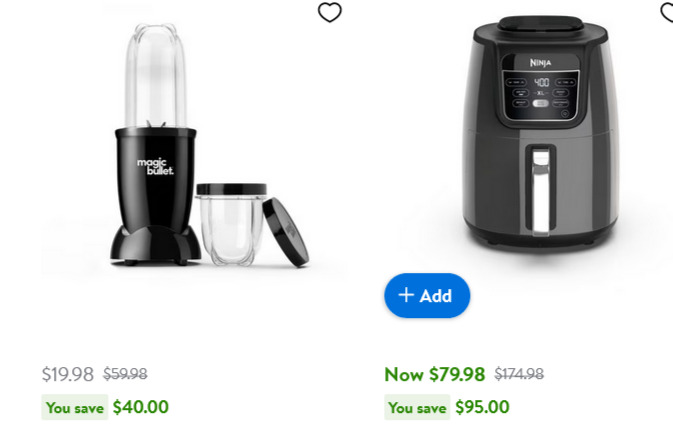The width and height of the screenshot is (673, 426).
Task: Click the magic bullet logo on blender base
Action: (x=155, y=166)
